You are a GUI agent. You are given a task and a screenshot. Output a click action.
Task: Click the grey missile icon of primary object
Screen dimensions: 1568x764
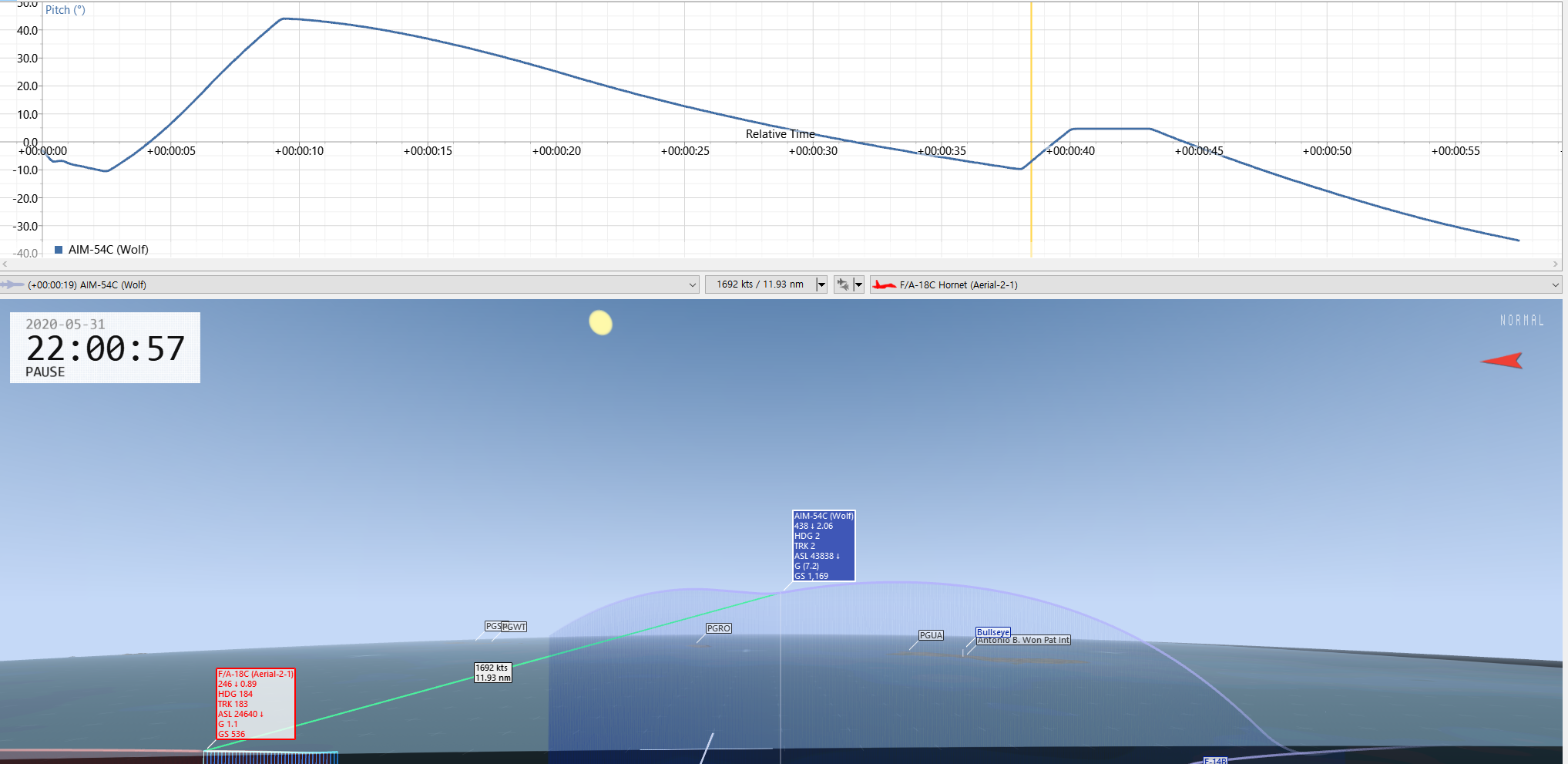pos(12,284)
